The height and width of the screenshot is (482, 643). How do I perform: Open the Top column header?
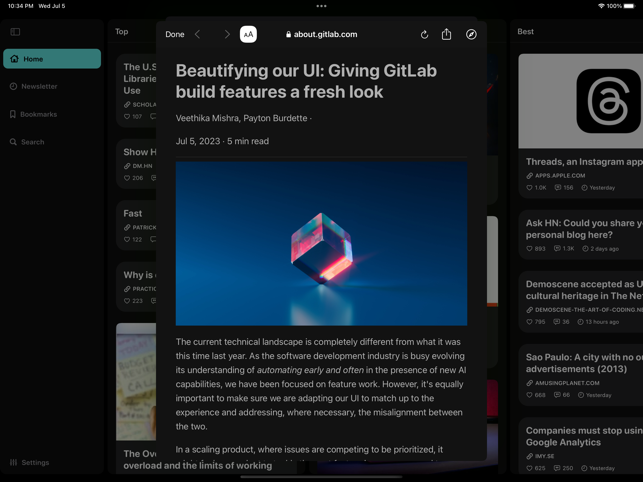(121, 32)
